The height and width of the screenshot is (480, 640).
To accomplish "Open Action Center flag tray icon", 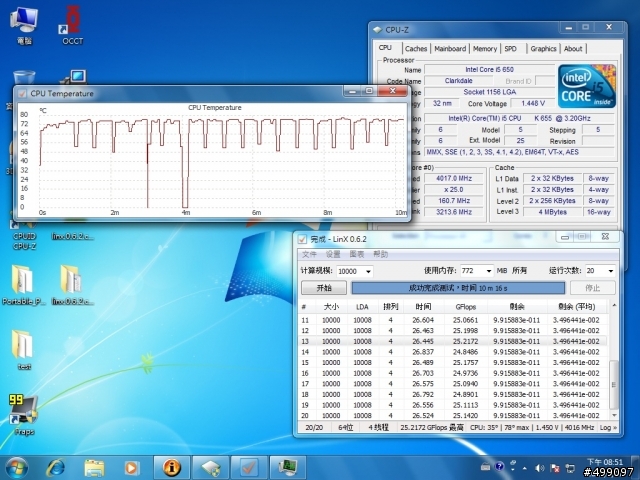I will pos(555,468).
